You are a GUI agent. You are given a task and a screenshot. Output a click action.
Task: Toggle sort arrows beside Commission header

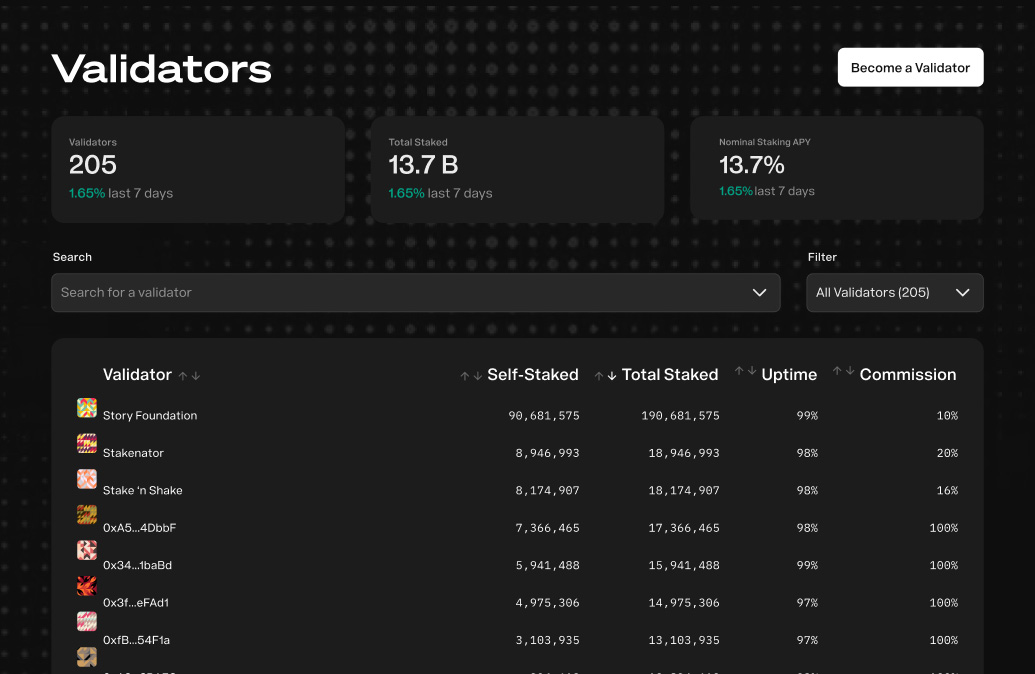[843, 371]
